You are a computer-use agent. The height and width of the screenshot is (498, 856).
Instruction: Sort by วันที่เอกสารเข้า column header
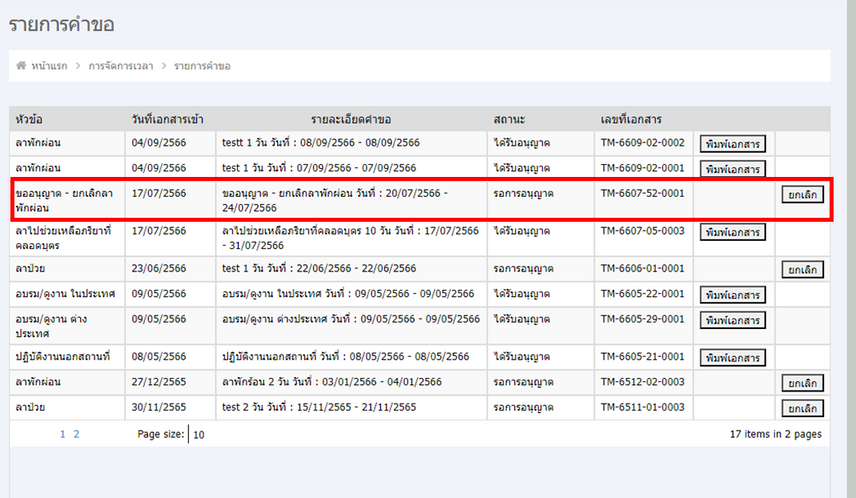[167, 119]
